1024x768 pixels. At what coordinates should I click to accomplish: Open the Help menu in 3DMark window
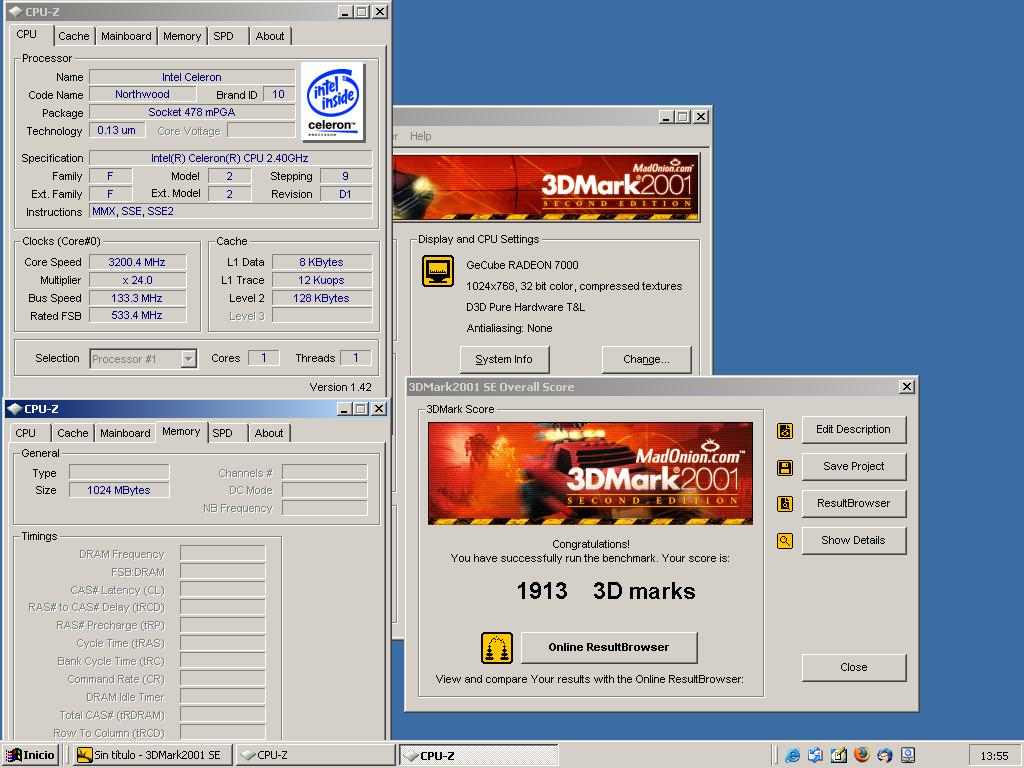click(421, 136)
